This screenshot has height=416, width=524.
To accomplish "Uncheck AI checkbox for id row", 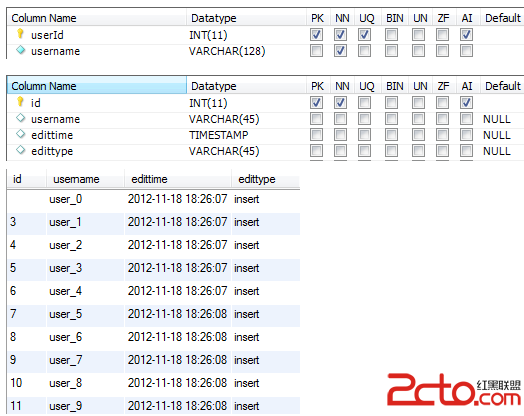I will point(466,103).
